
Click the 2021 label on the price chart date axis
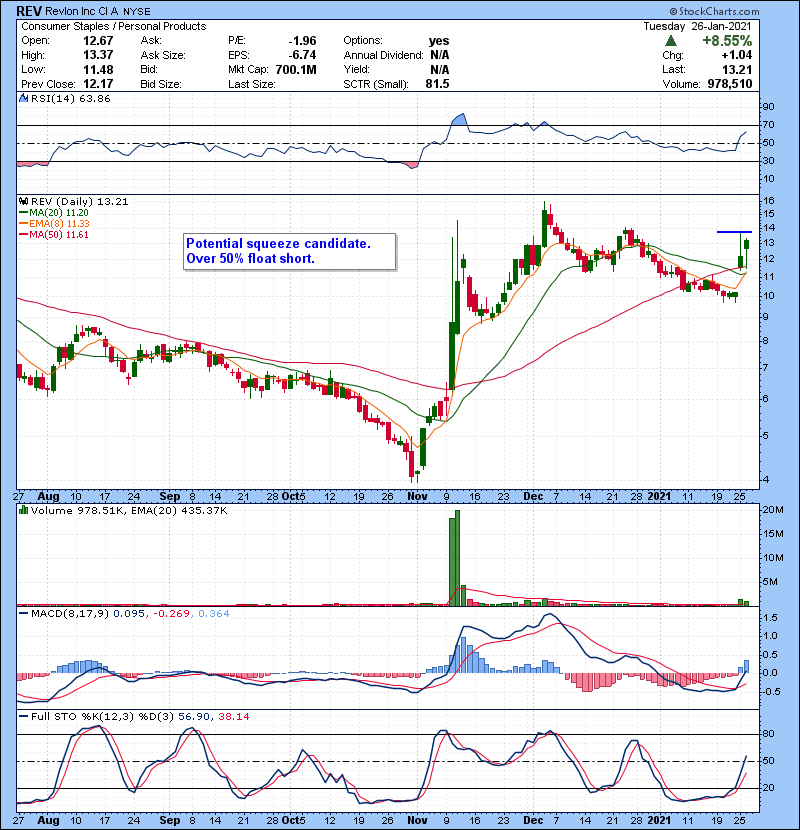point(659,495)
